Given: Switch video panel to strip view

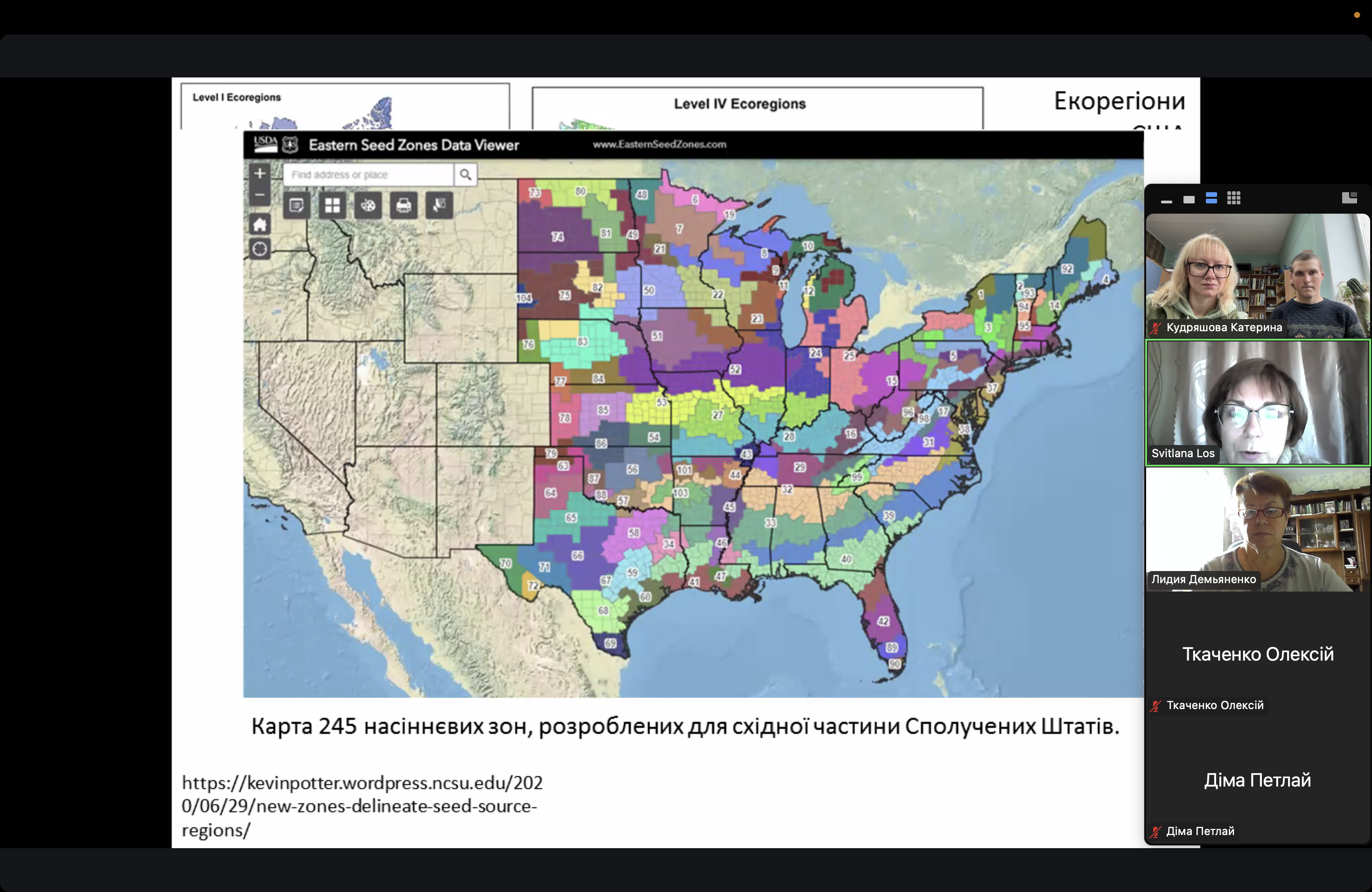Looking at the screenshot, I should [1166, 199].
